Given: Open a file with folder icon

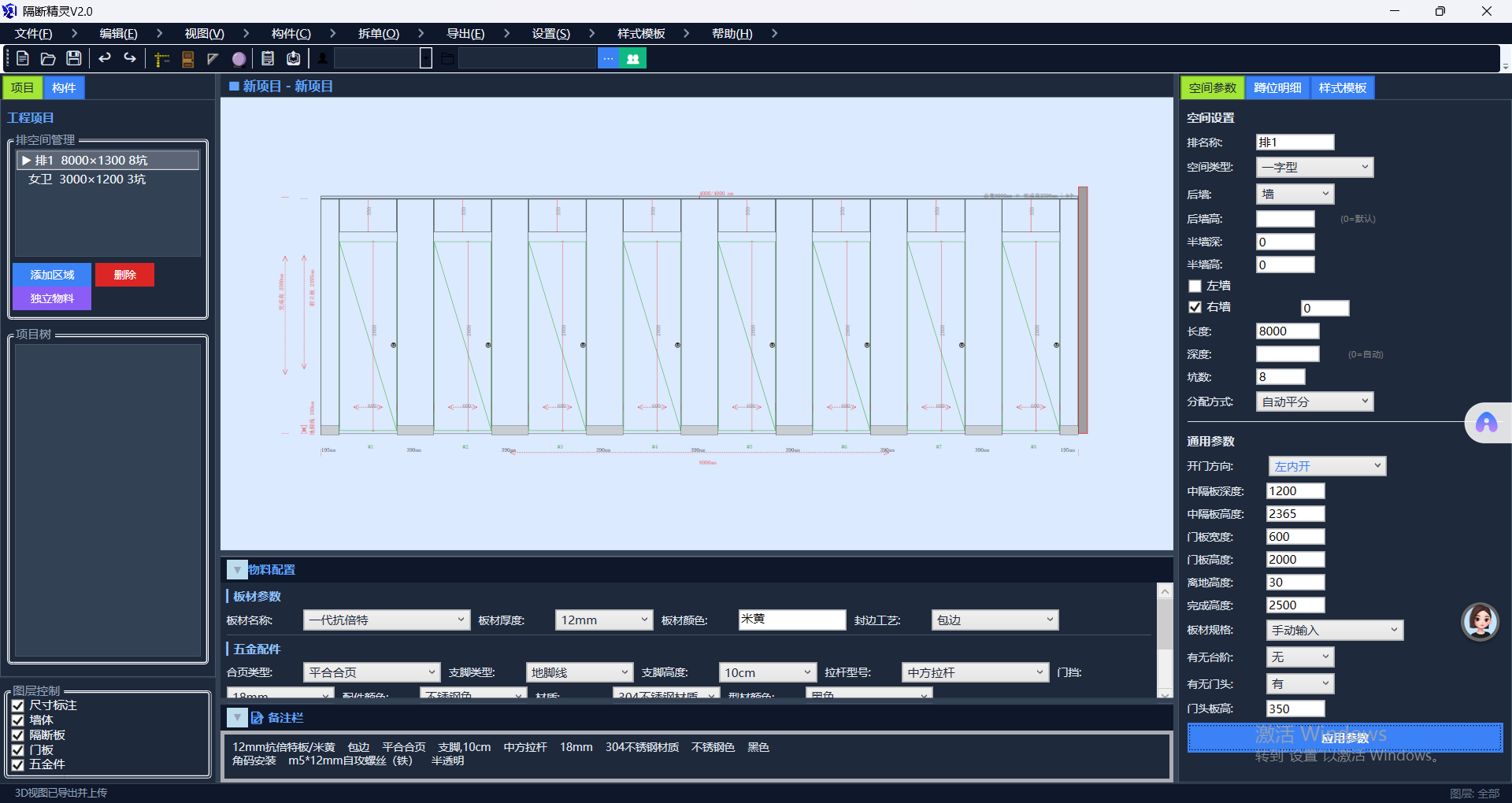Looking at the screenshot, I should (48, 58).
